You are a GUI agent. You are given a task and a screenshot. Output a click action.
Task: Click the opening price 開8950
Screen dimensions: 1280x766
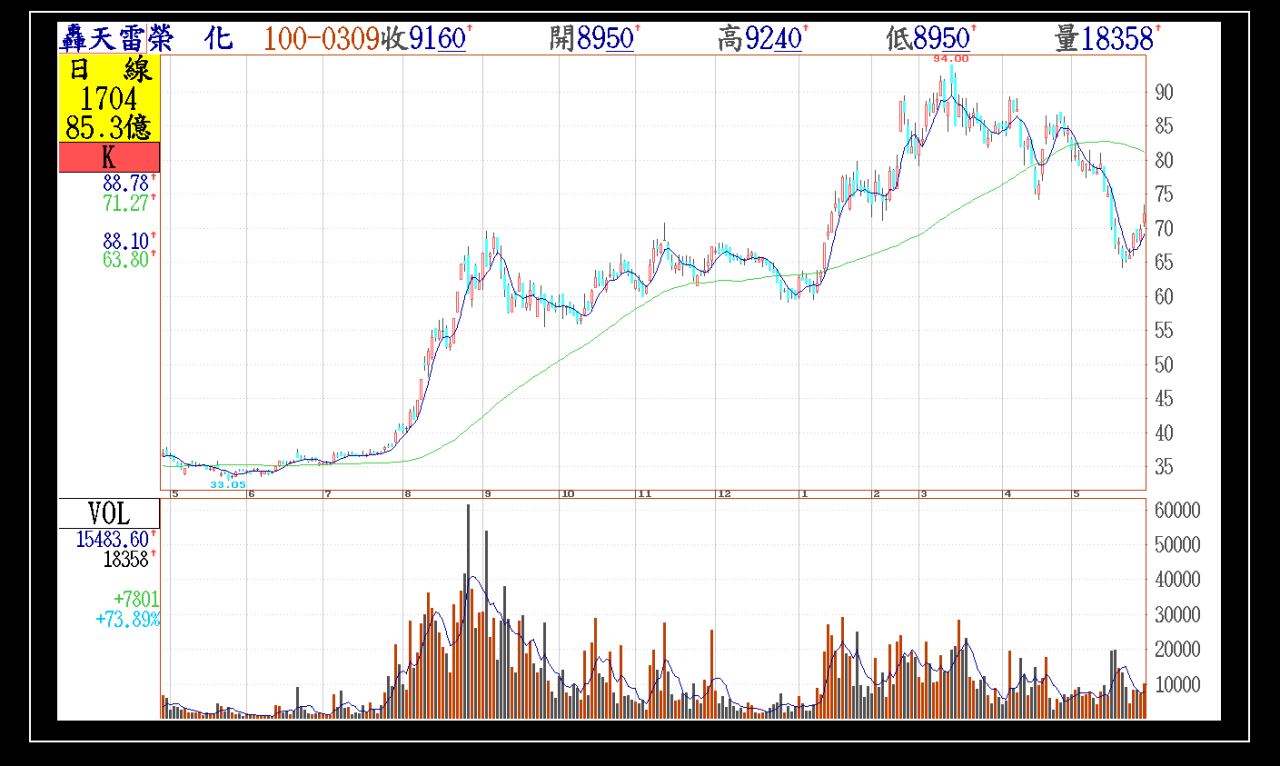[593, 39]
